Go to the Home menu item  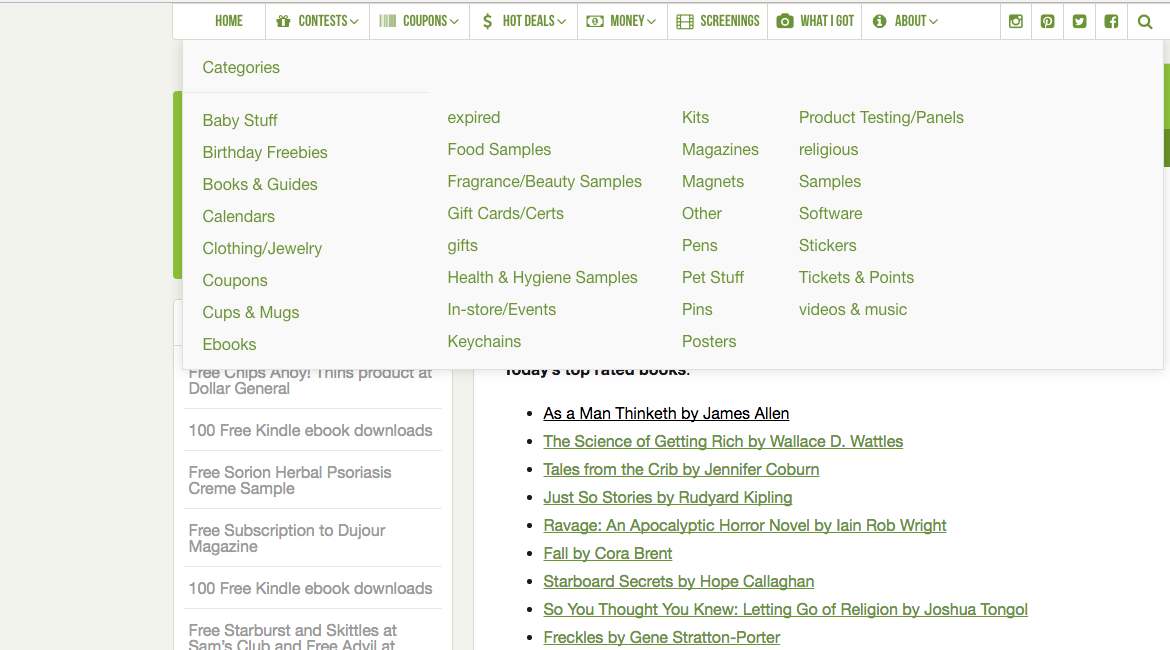tap(228, 21)
